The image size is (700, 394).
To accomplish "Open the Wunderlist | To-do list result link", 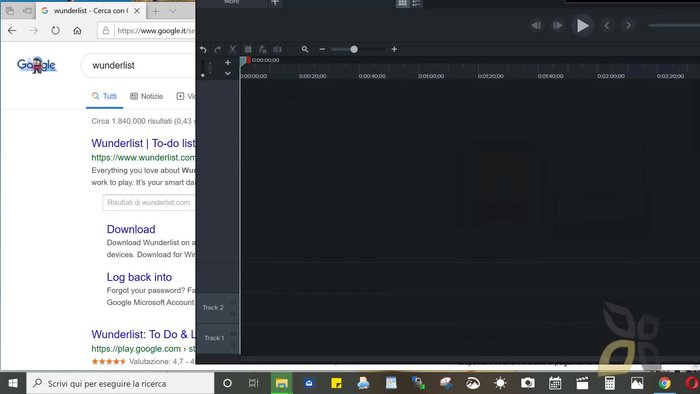I will (x=143, y=143).
